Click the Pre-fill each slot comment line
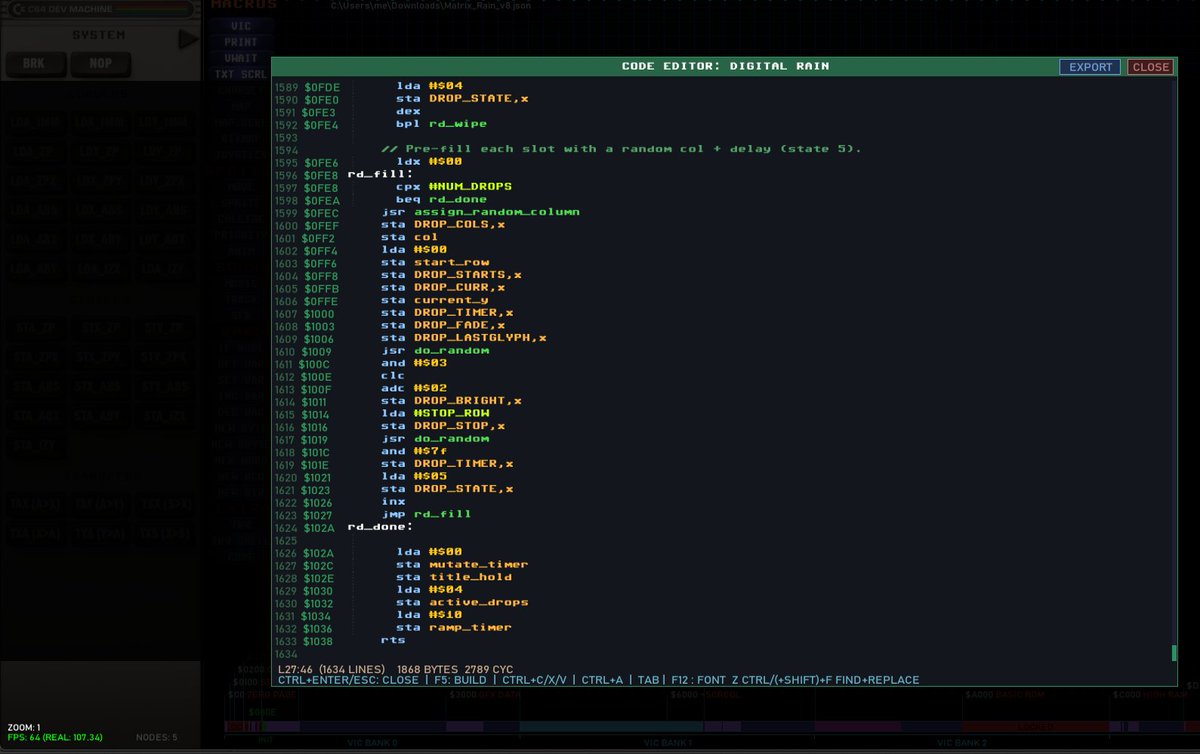 pos(621,149)
